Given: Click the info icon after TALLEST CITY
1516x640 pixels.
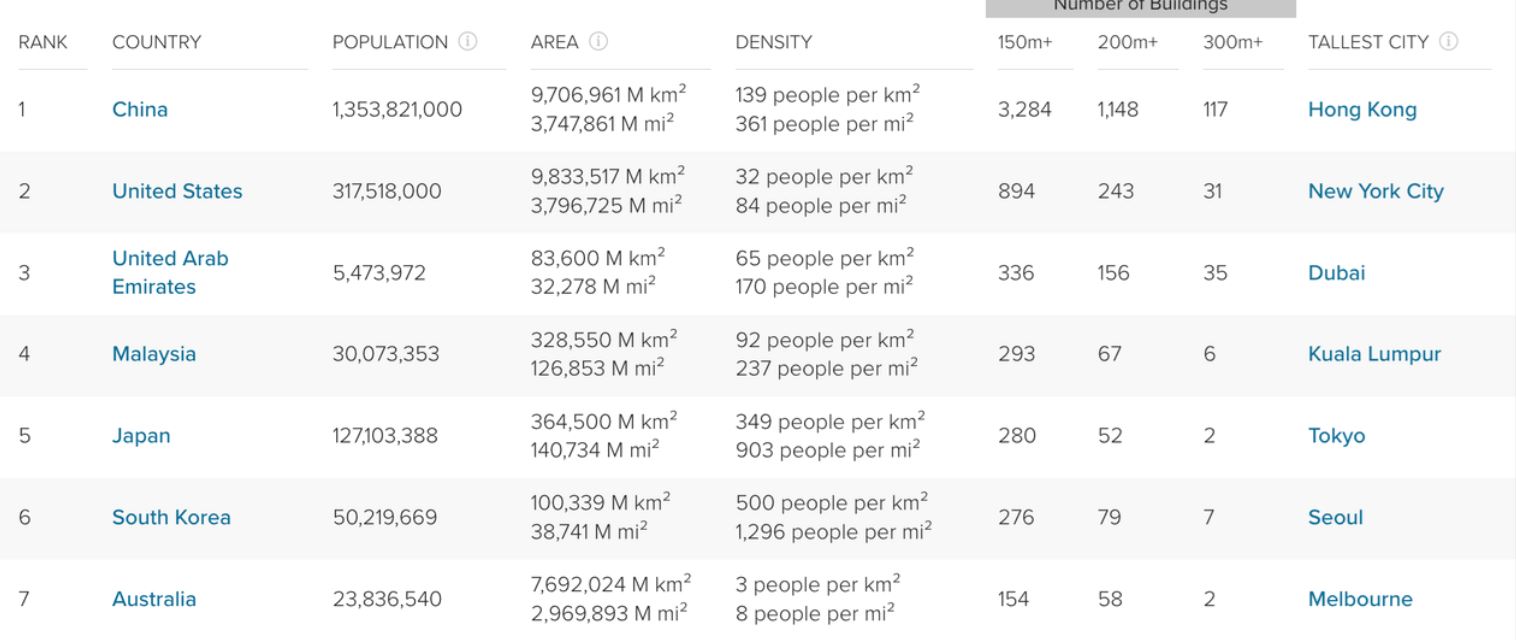Looking at the screenshot, I should [x=1446, y=42].
